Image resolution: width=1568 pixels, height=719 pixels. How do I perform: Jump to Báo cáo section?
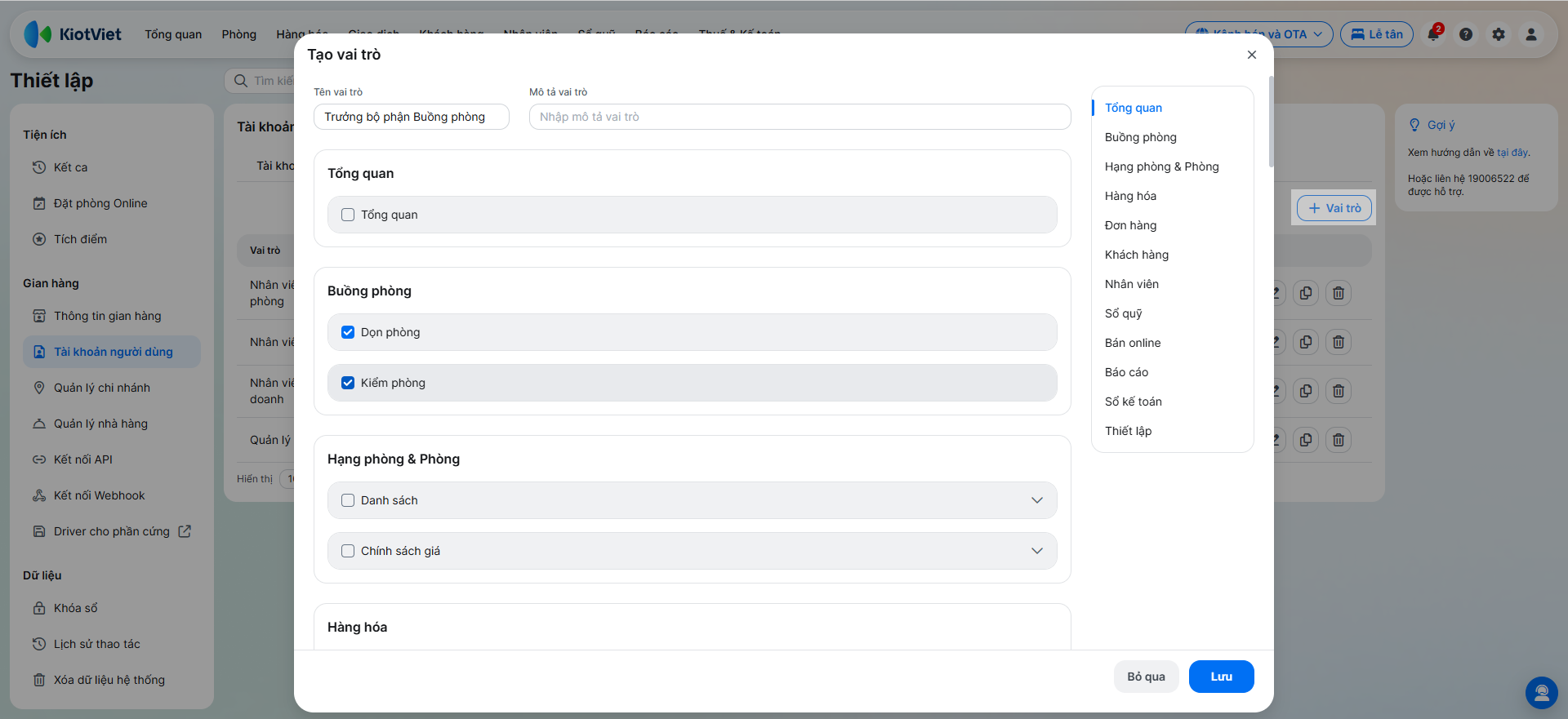coord(1127,372)
